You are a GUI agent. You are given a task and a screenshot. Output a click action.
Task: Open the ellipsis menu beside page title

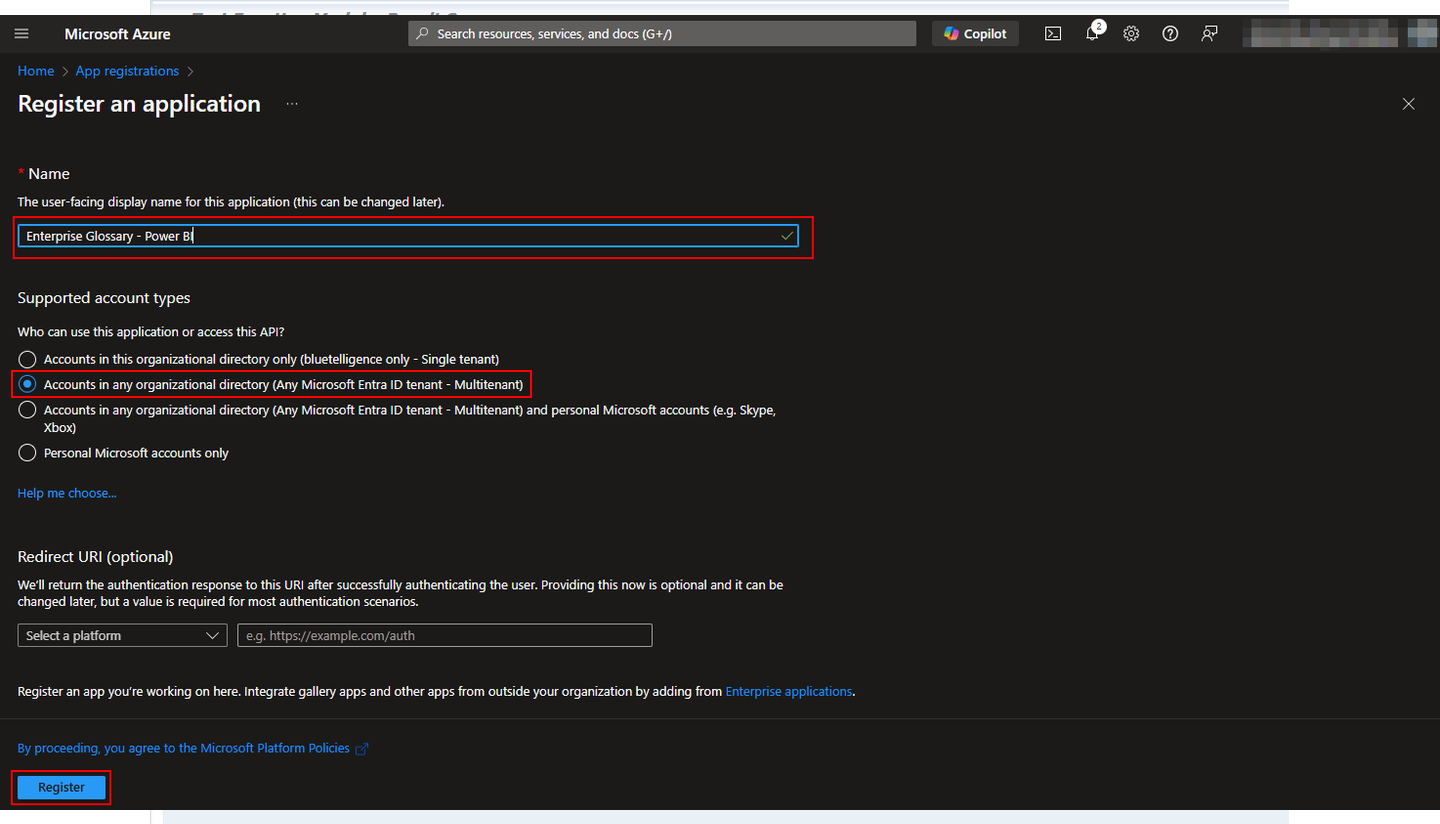[x=292, y=104]
